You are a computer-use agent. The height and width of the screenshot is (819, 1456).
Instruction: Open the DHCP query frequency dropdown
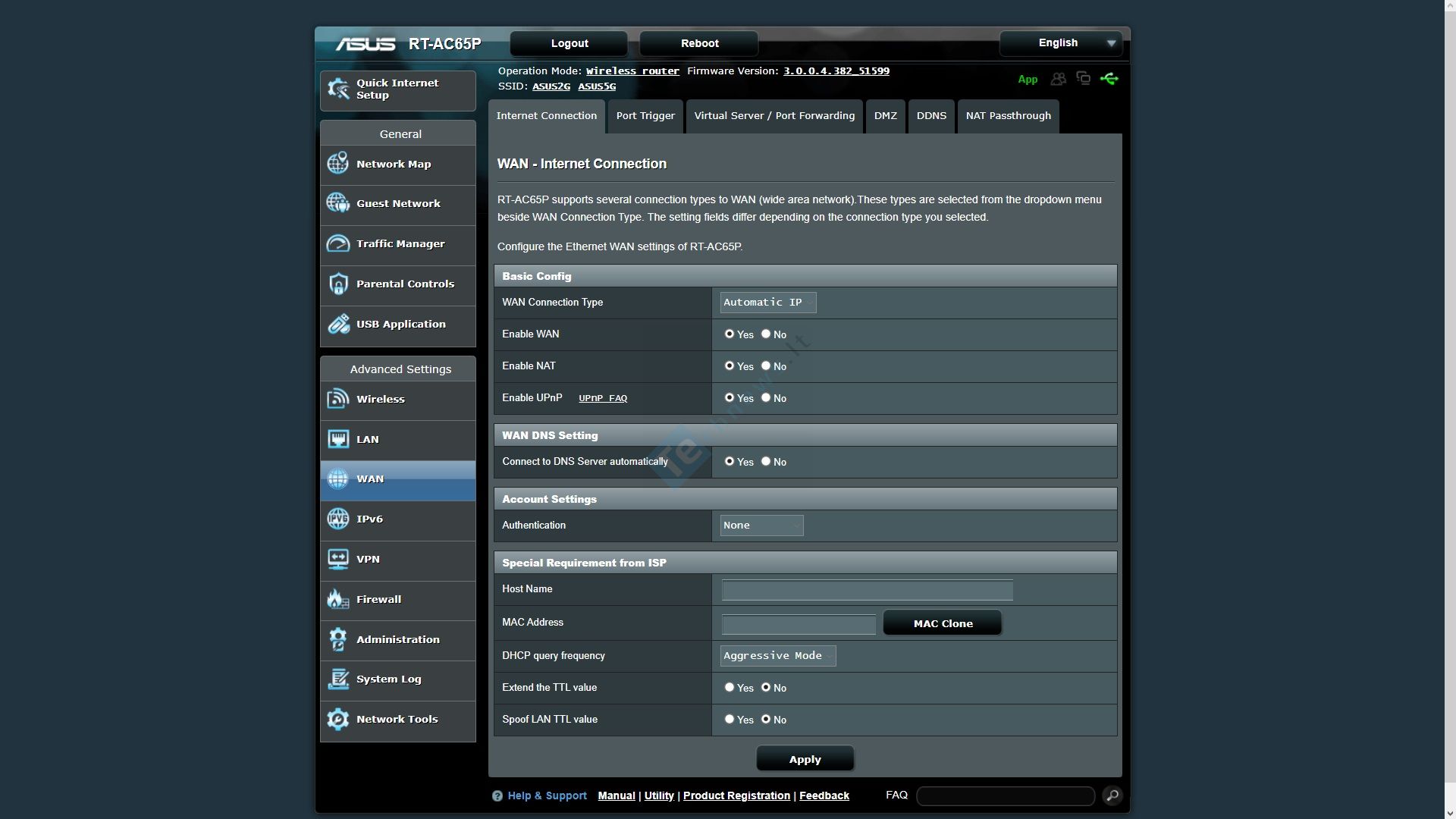[778, 656]
